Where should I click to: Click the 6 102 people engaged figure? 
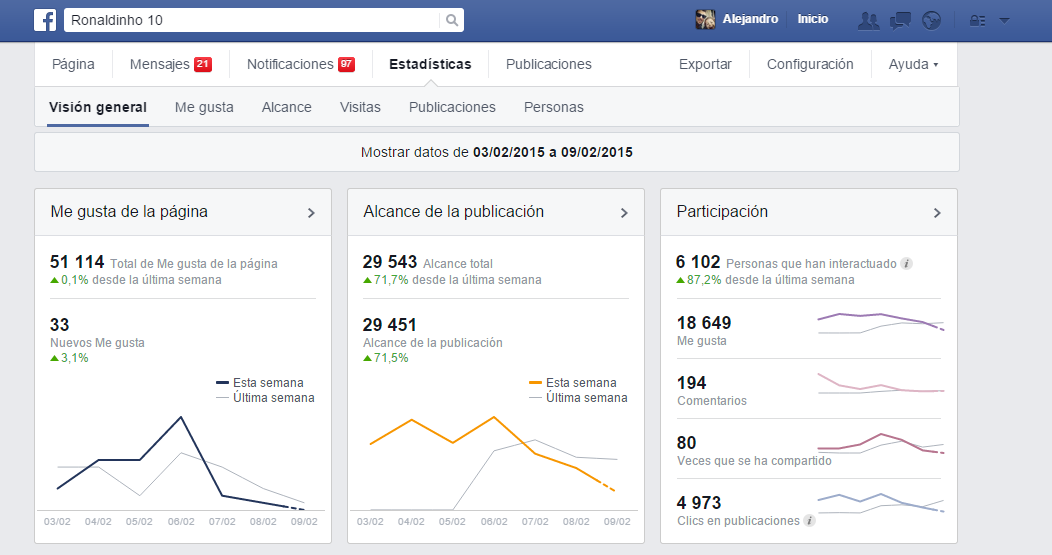coord(698,262)
